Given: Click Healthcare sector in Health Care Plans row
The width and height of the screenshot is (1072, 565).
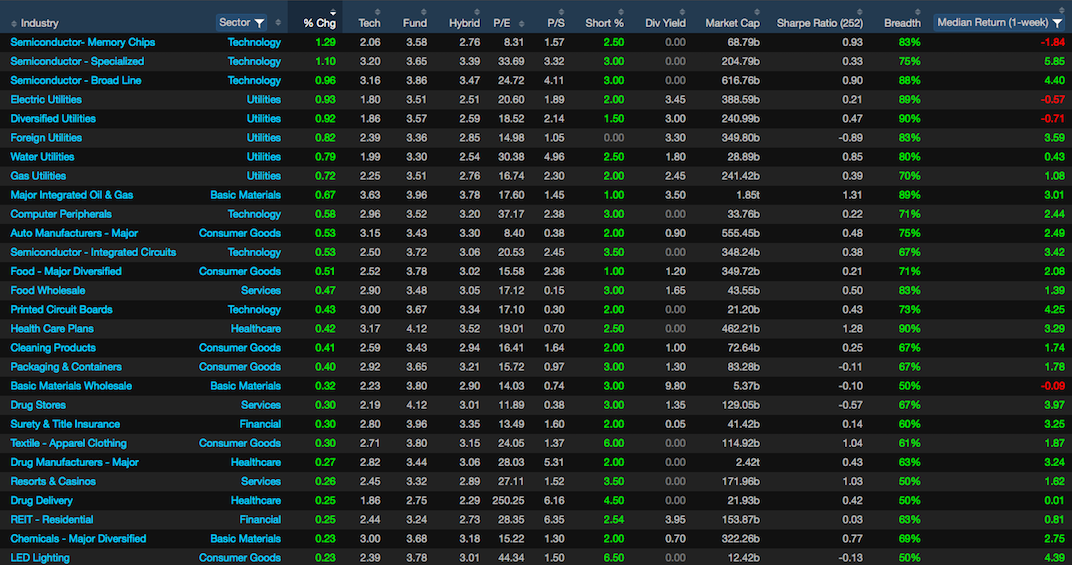Looking at the screenshot, I should (256, 330).
